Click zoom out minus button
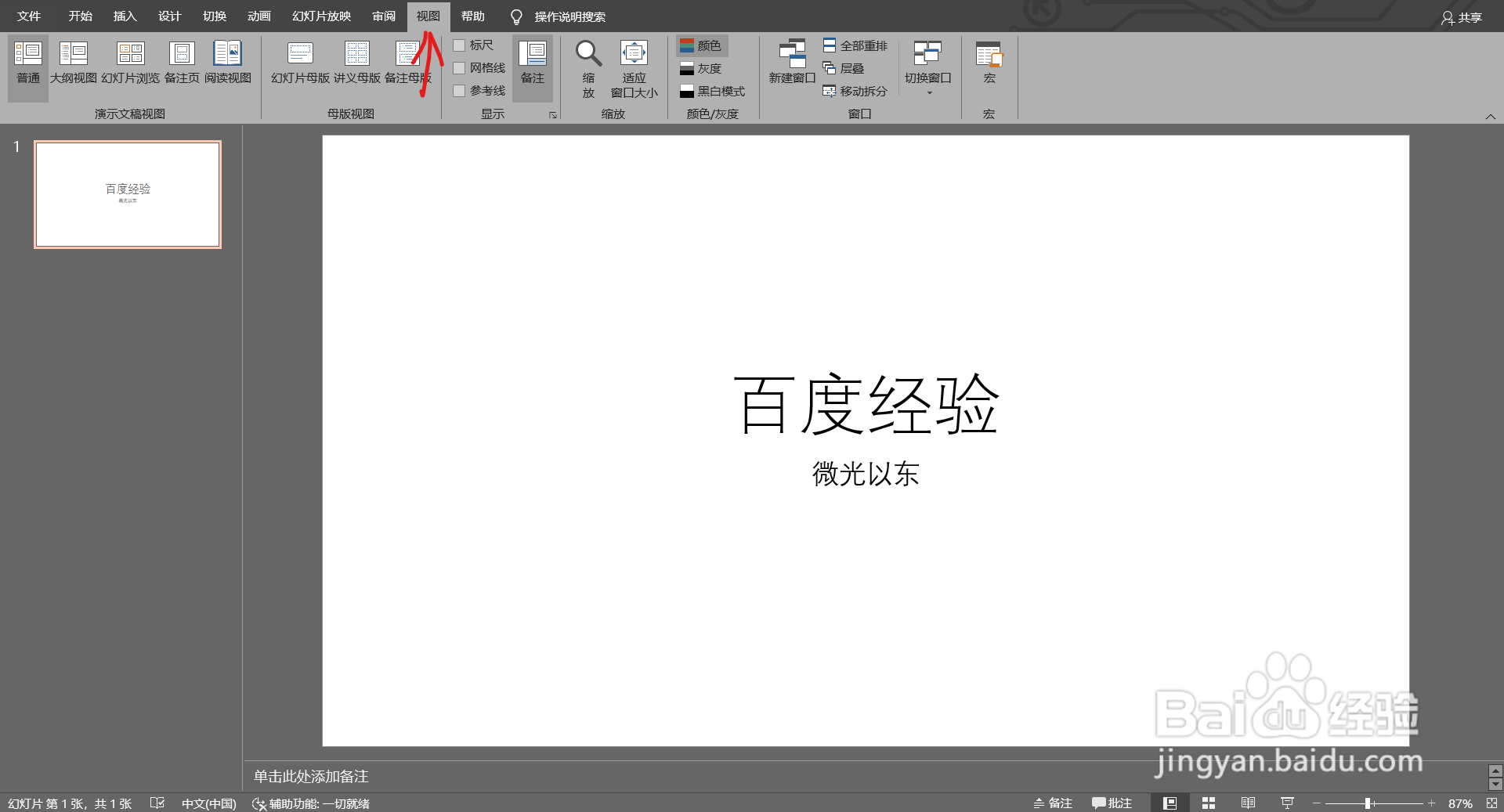 [x=1317, y=803]
